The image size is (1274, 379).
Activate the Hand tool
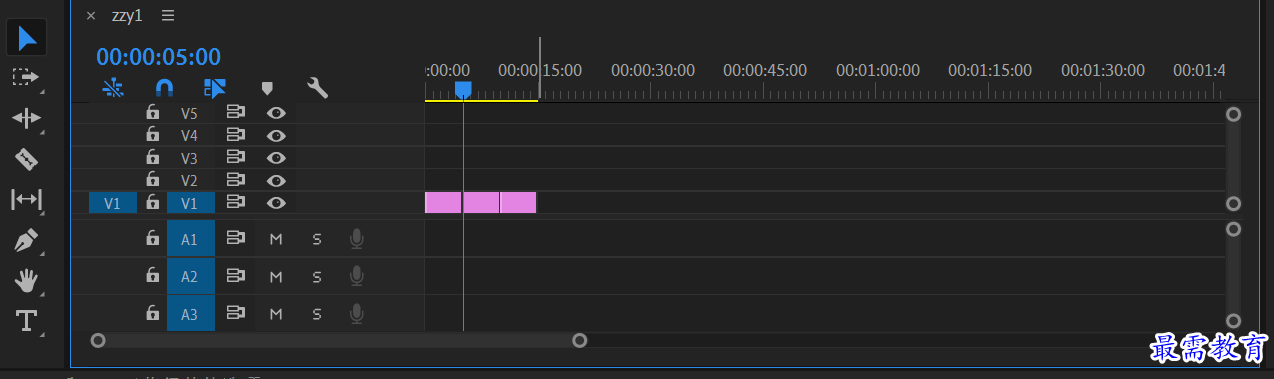click(x=26, y=281)
